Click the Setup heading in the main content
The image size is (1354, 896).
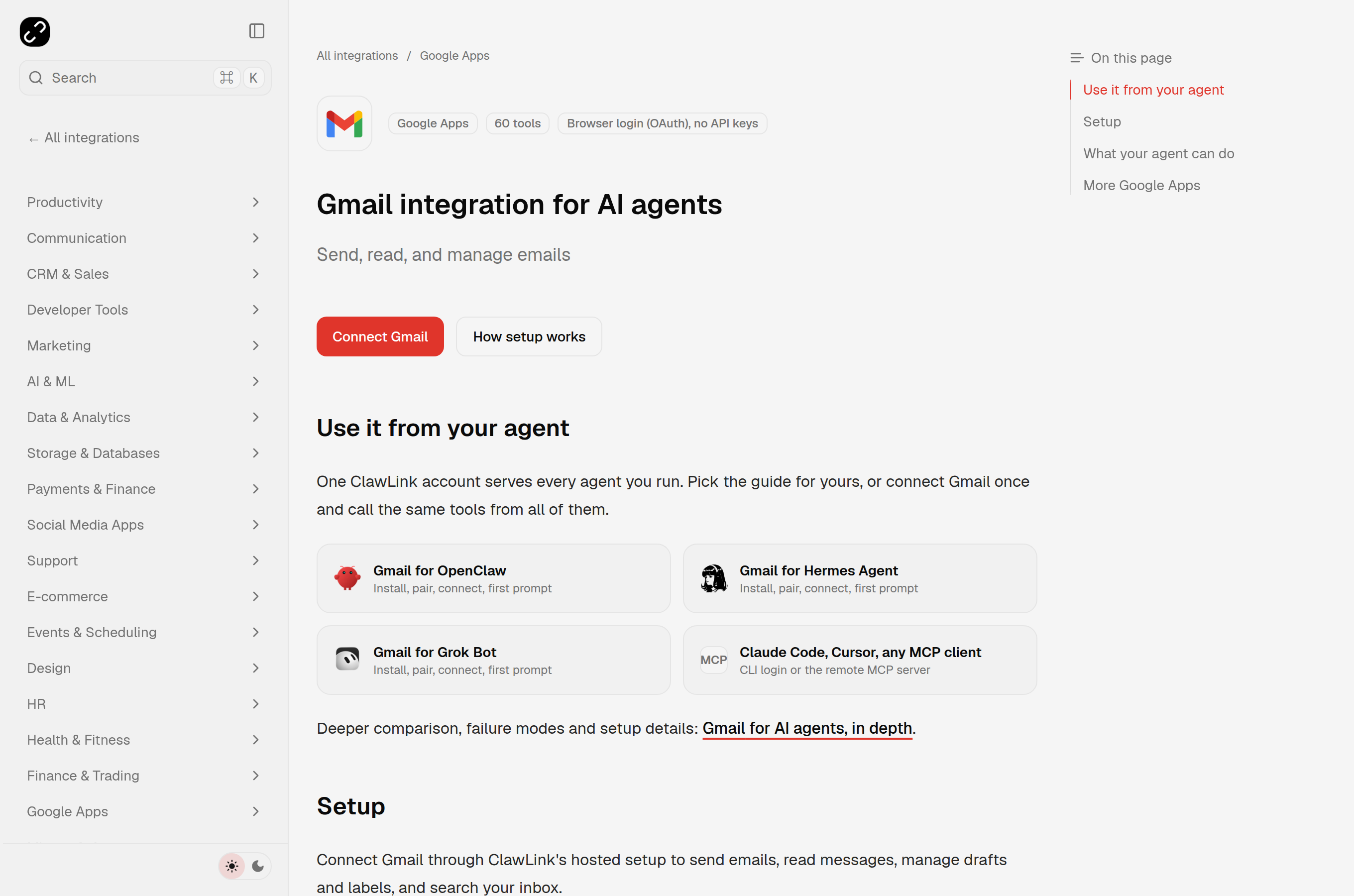351,806
